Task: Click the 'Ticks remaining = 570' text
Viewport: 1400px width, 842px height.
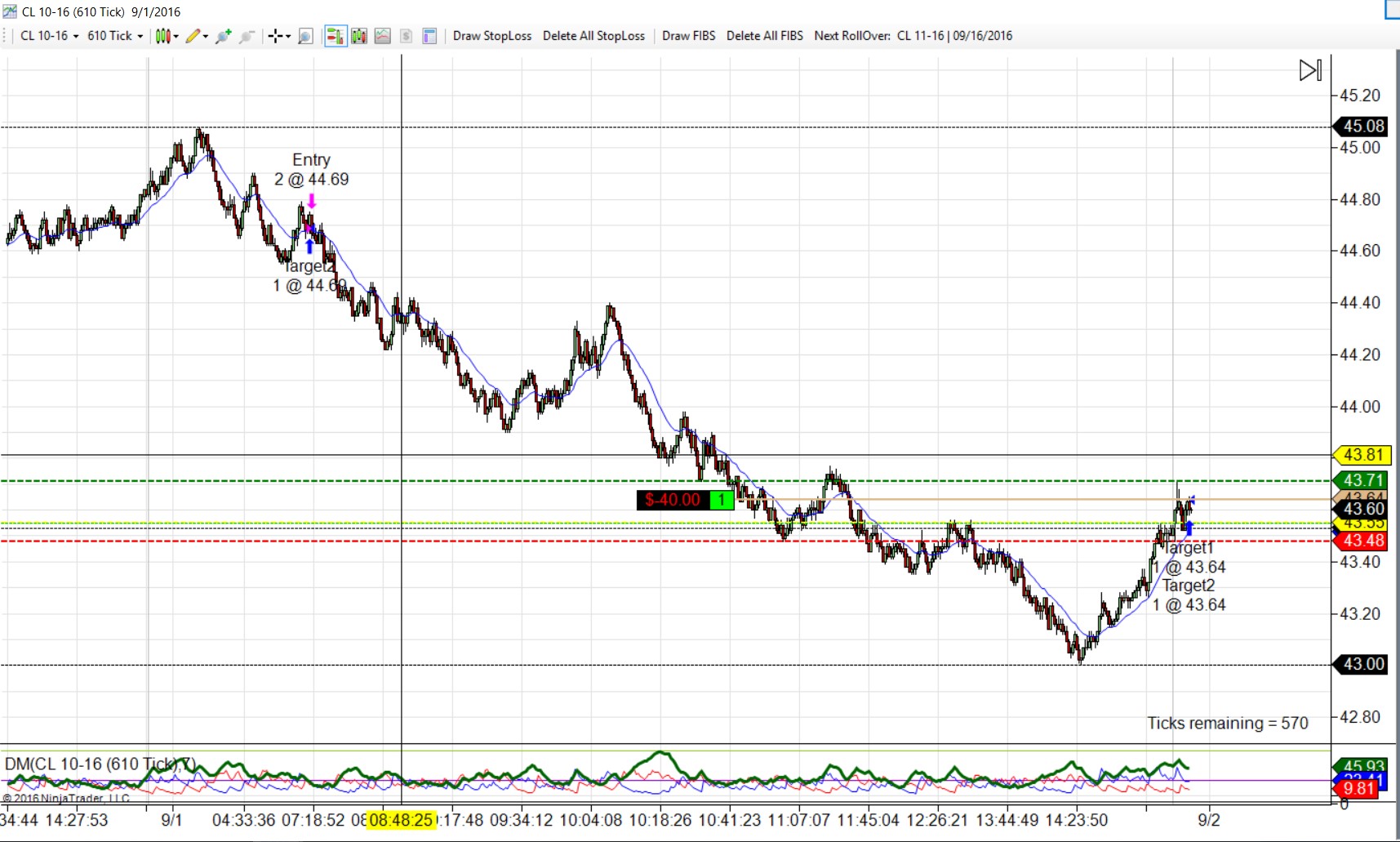Action: pos(1227,723)
